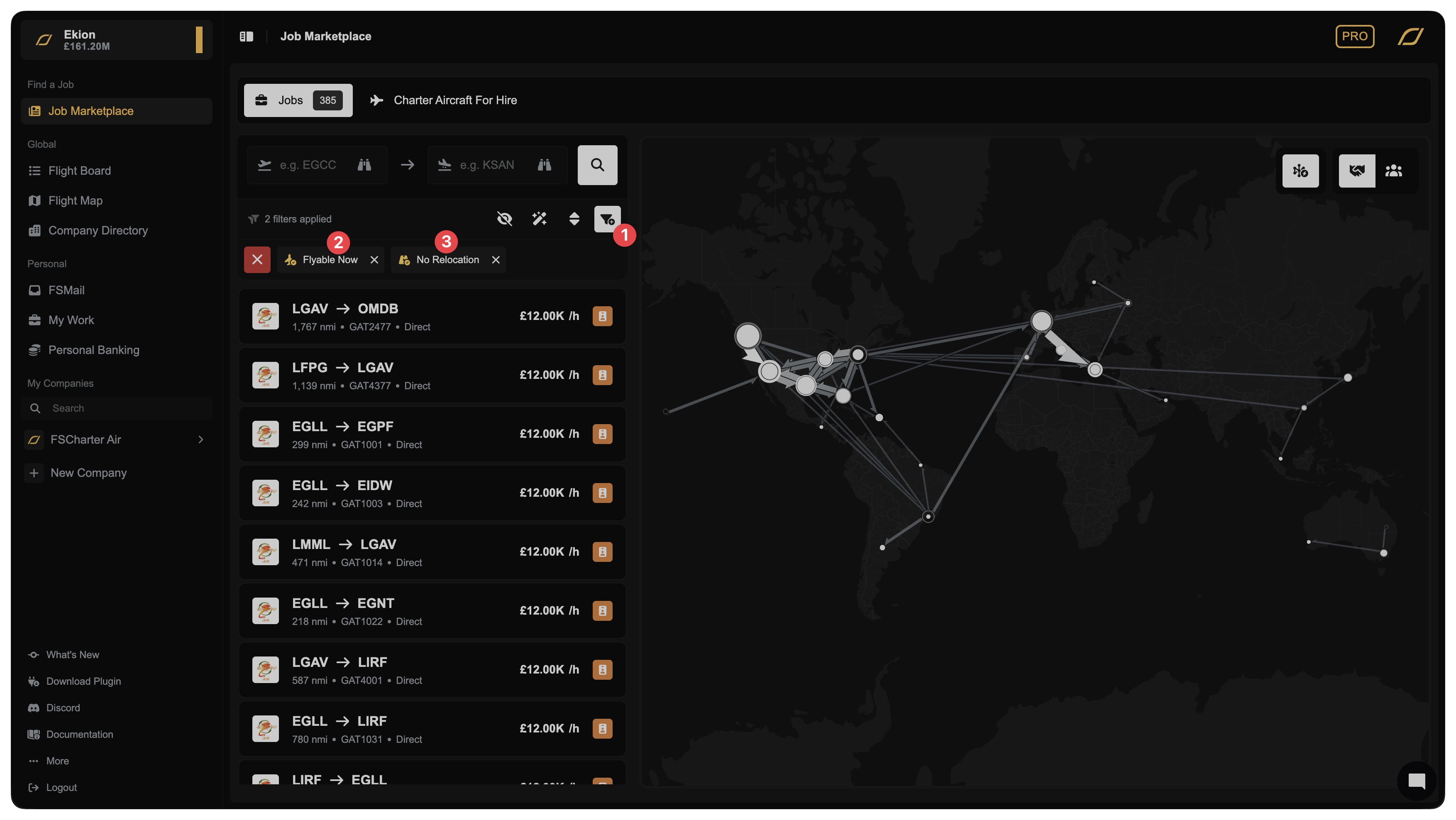Click the map routes settings icon
The width and height of the screenshot is (1456, 820).
pos(1300,171)
